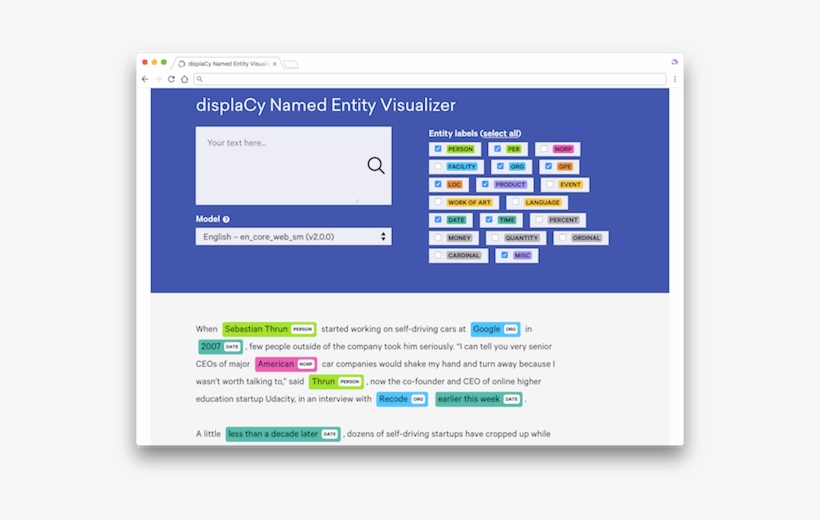The image size is (820, 520).
Task: Click the earlier this week DATE entity
Action: [479, 399]
